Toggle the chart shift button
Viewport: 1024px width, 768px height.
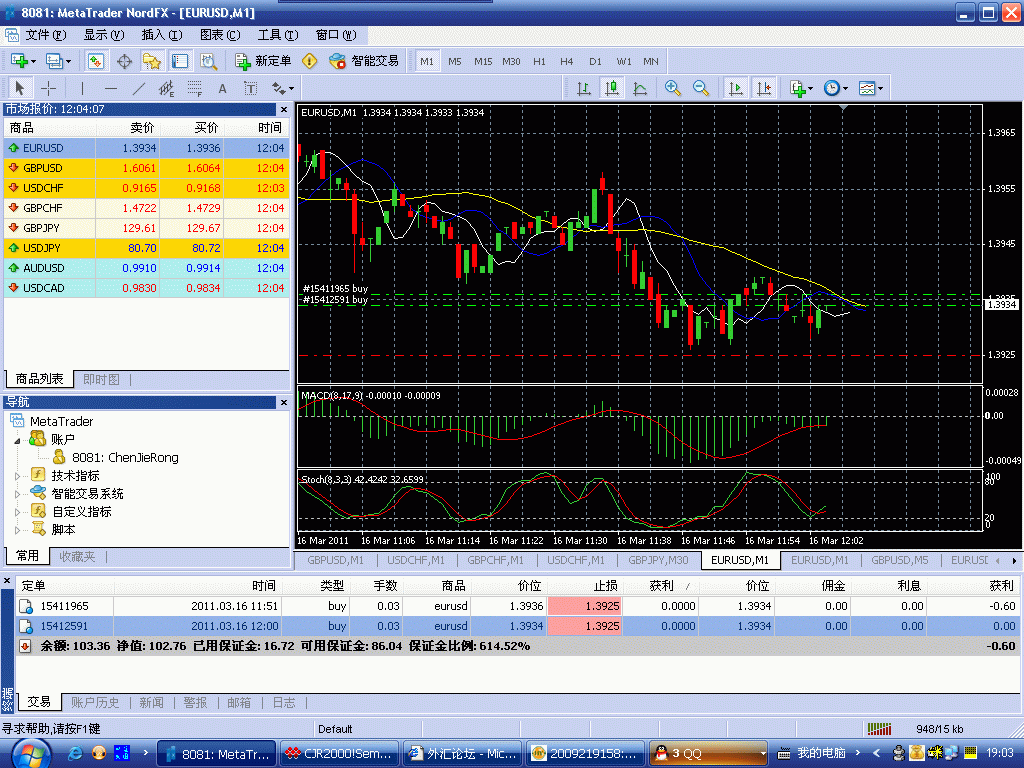tap(764, 88)
